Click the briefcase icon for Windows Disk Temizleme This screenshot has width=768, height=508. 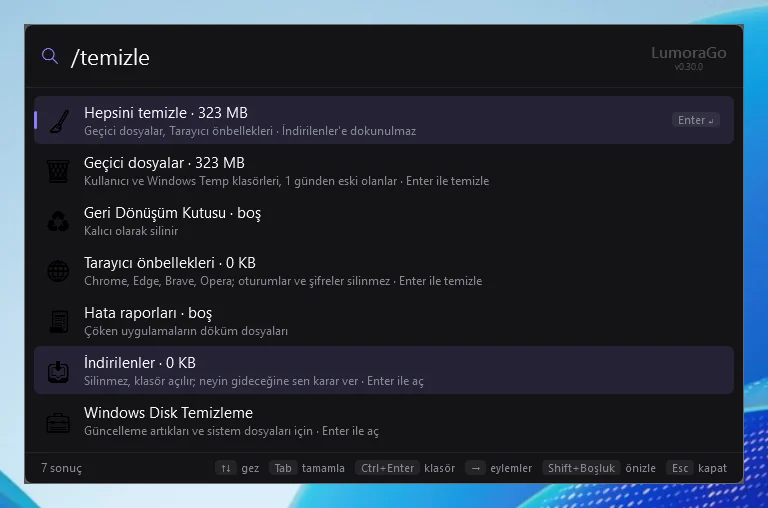coord(58,422)
